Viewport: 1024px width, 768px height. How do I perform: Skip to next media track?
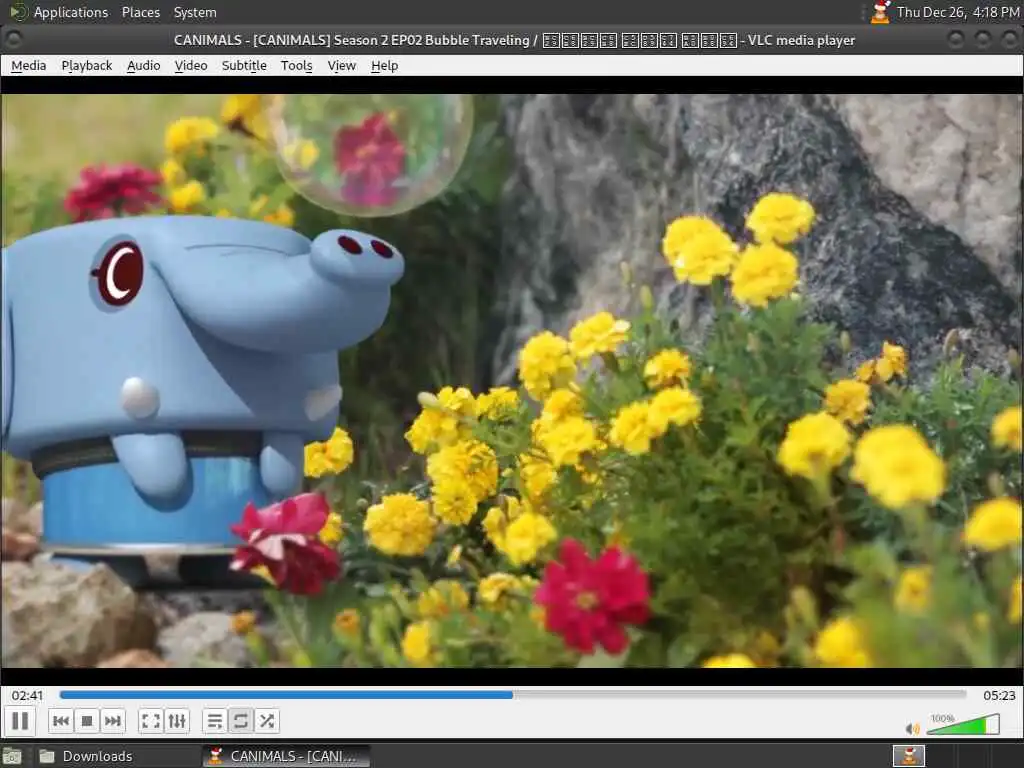pos(112,721)
